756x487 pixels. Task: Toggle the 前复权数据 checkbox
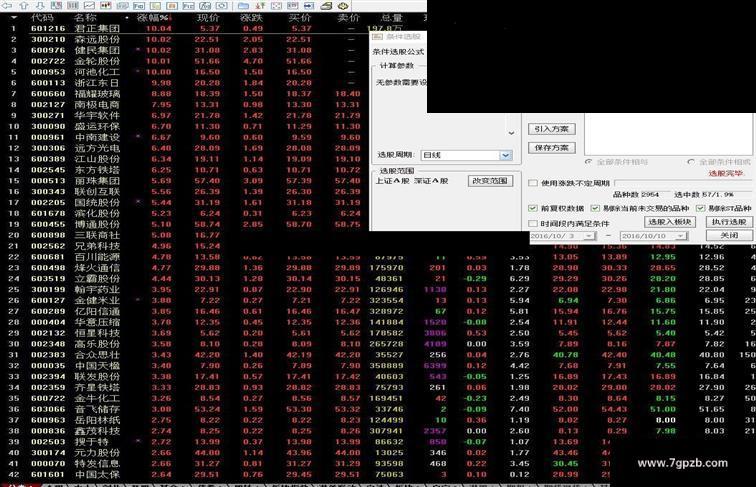[533, 208]
